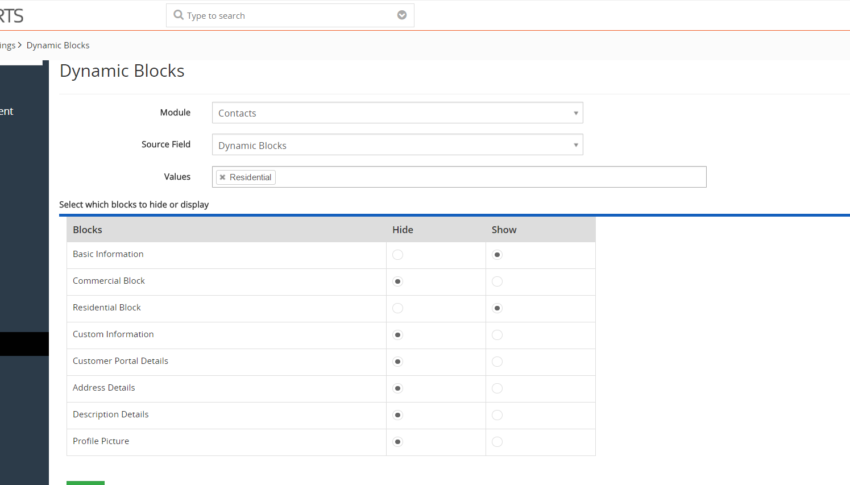Image resolution: width=850 pixels, height=485 pixels.
Task: Select Show for Customer Portal Details
Action: [x=497, y=361]
